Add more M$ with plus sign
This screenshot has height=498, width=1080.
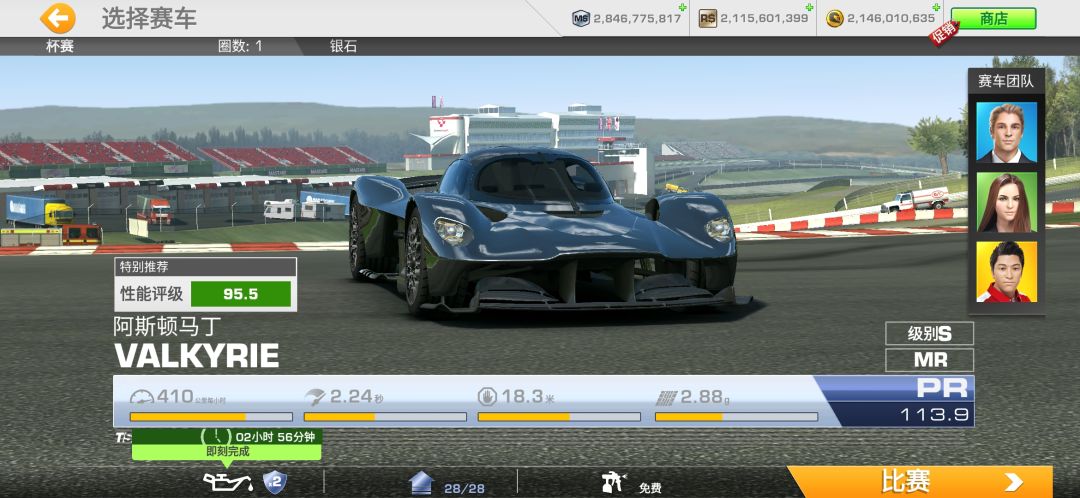point(682,8)
